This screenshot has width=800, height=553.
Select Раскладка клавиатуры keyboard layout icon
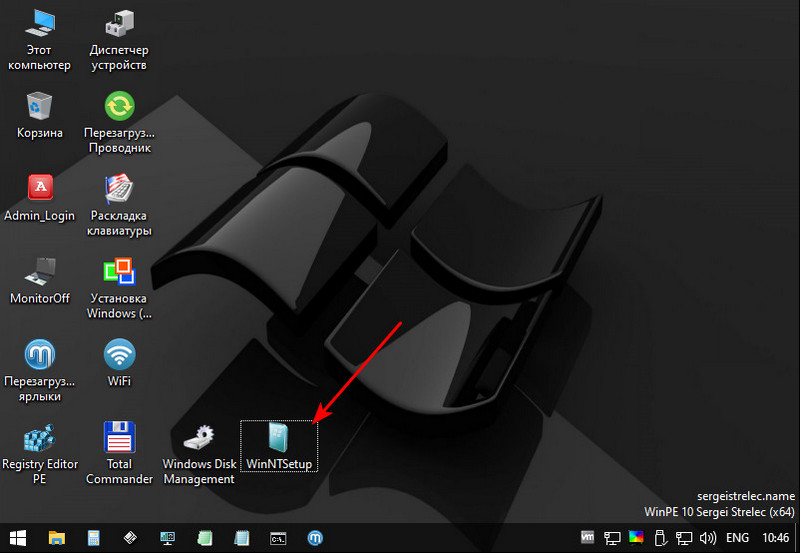(x=119, y=205)
